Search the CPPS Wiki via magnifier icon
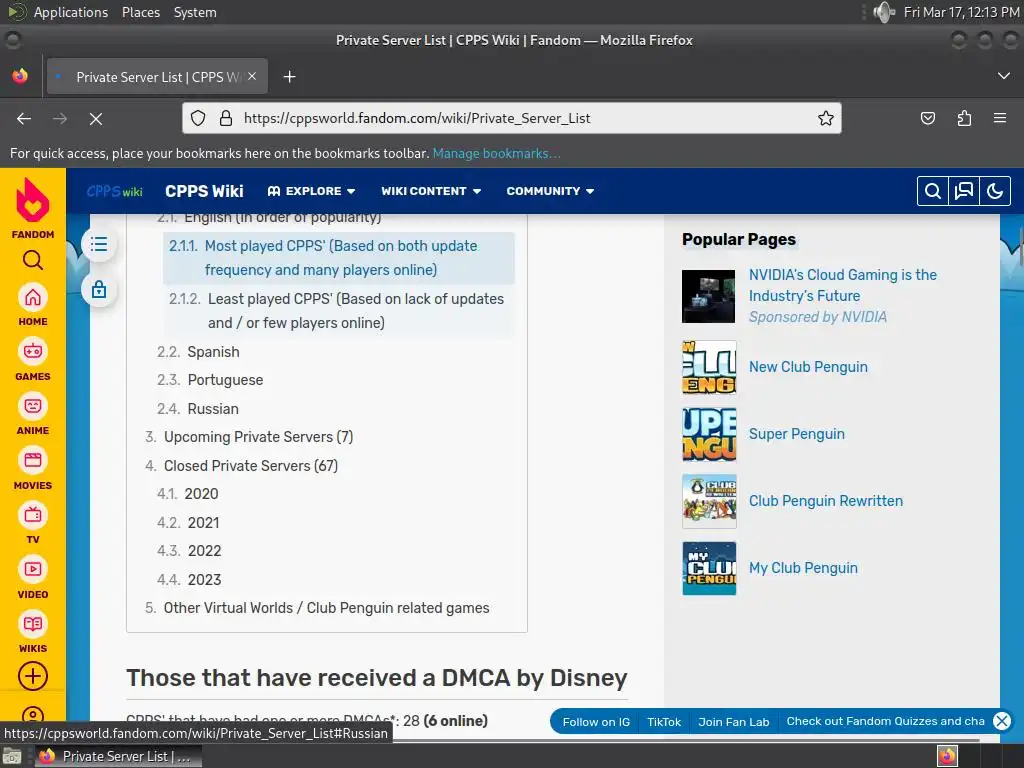1024x768 pixels. pyautogui.click(x=933, y=191)
